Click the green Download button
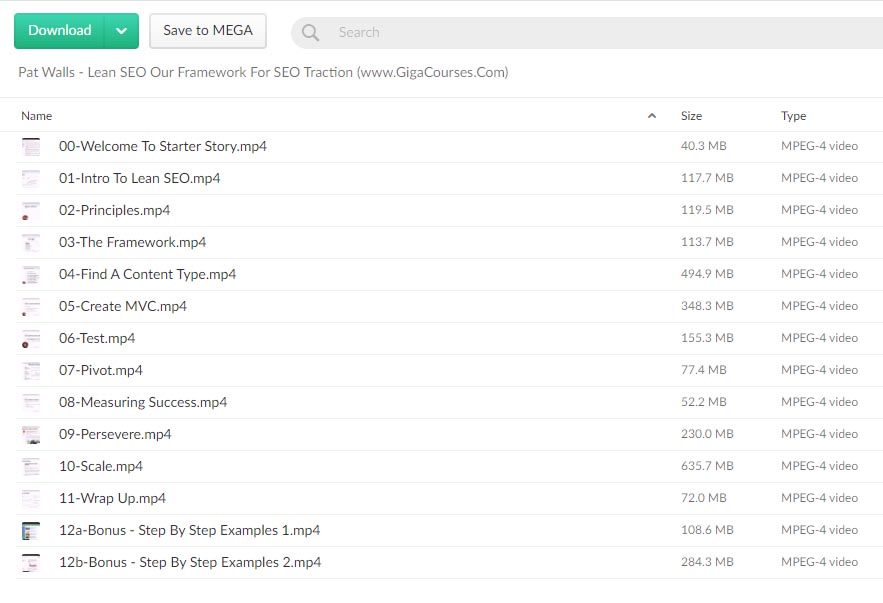Screen dimensions: 883x603 60,30
